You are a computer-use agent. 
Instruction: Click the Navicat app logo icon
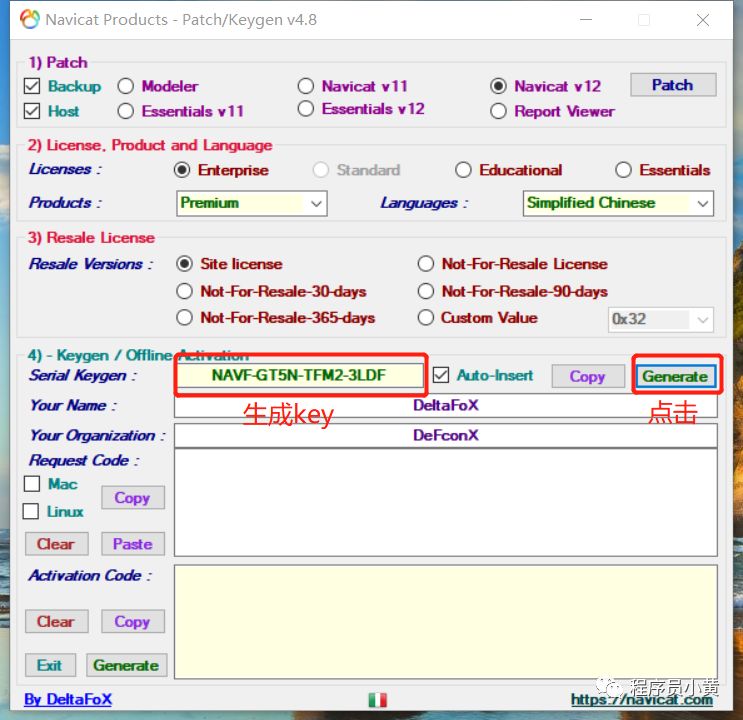29,19
